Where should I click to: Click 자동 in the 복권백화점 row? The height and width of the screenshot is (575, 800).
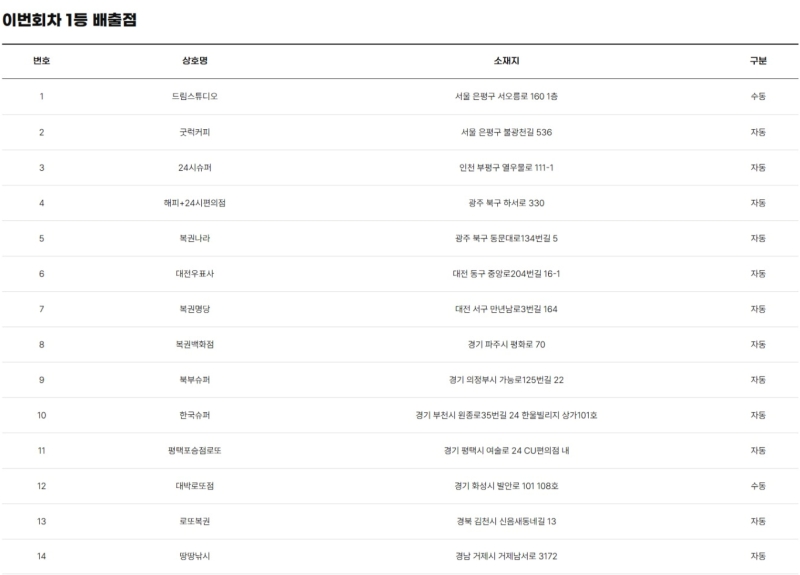coord(758,344)
